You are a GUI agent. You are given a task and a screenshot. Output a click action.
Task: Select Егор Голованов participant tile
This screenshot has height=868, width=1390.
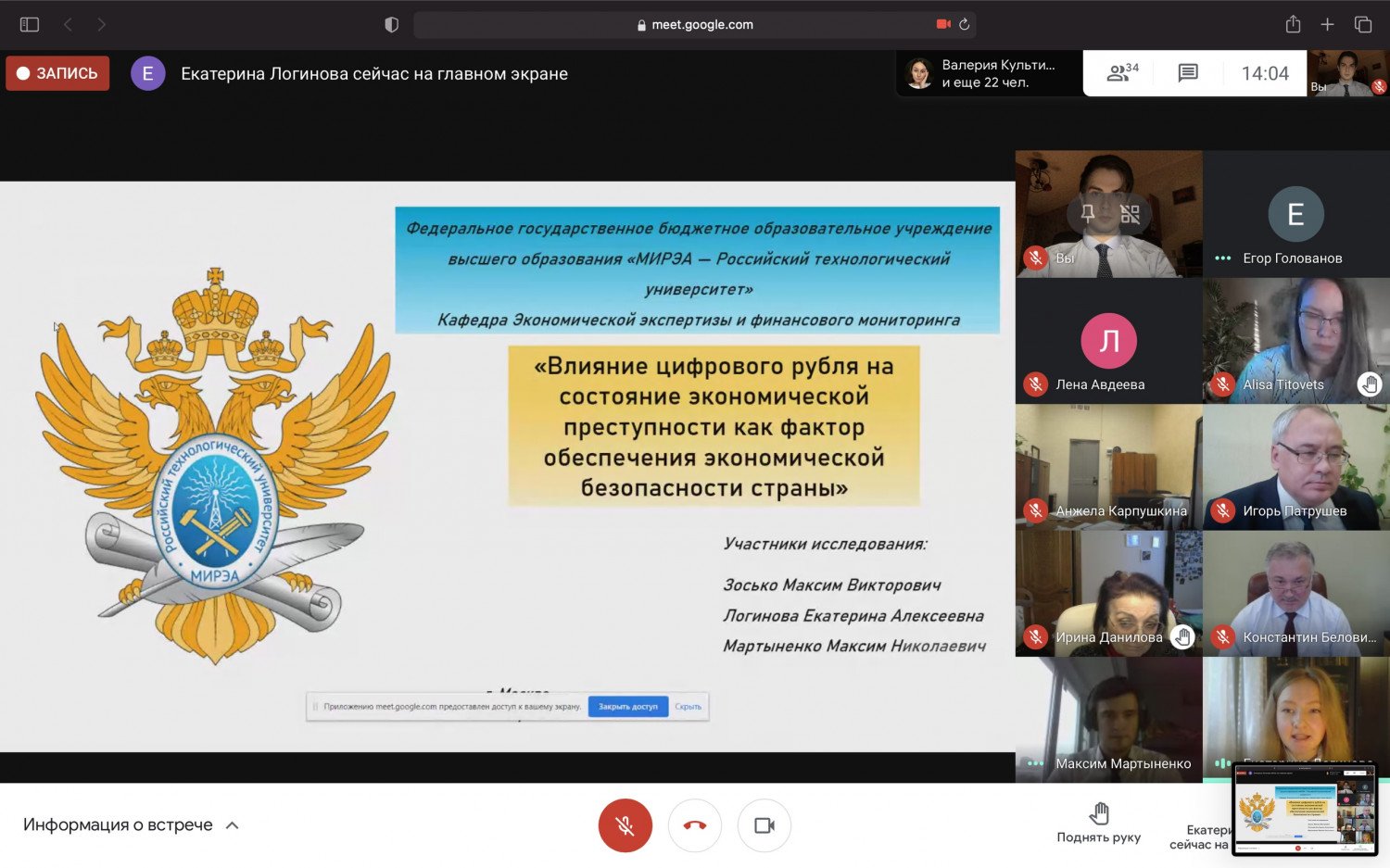pos(1296,214)
